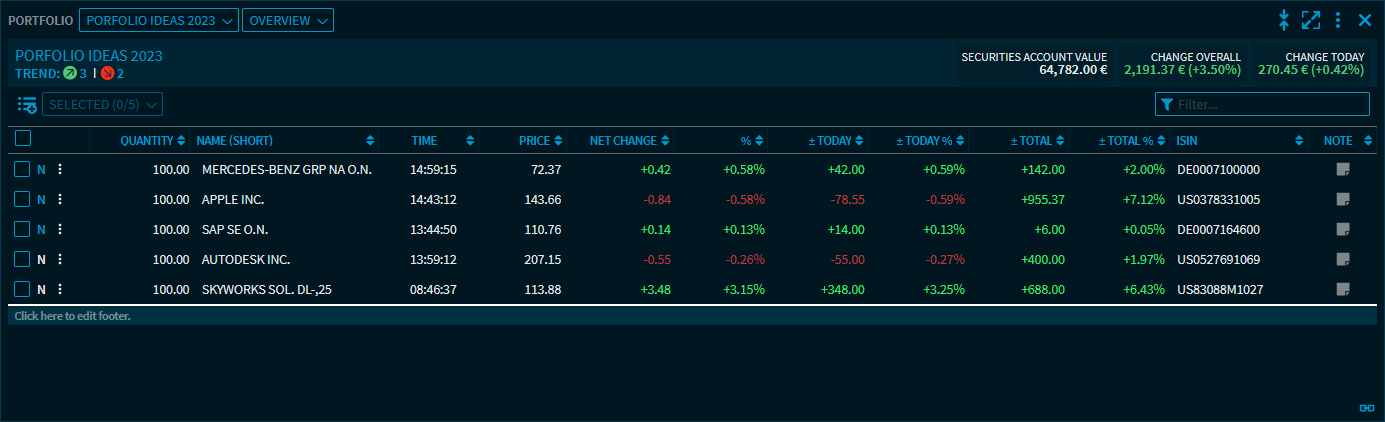Click the Autodesk Inc. name in the table
The image size is (1385, 422).
pos(246,260)
